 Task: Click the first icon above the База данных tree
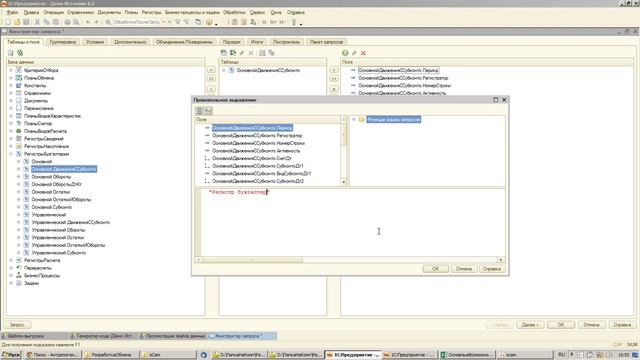coord(11,53)
